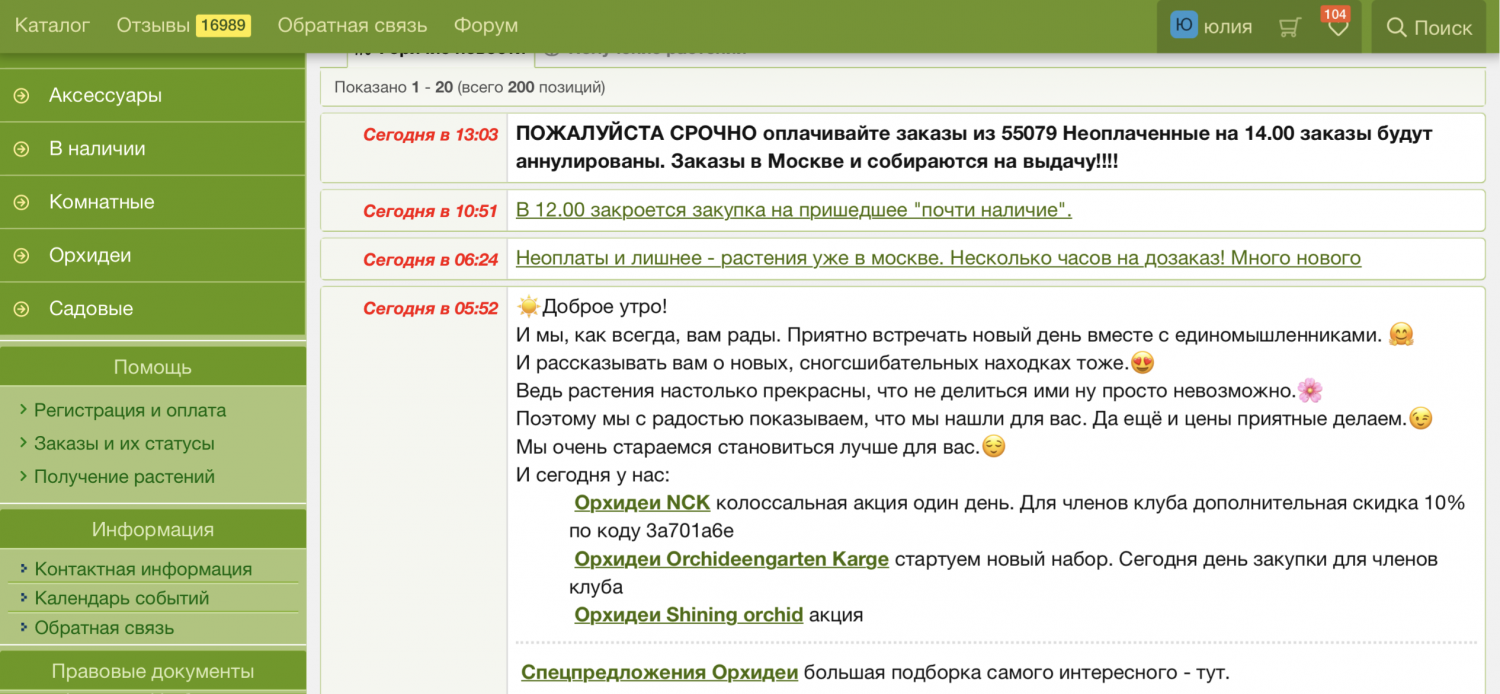Open the Форум menu item
1500x694 pixels.
tap(486, 26)
